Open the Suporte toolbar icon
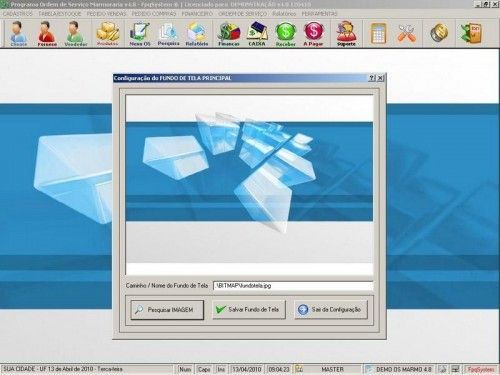The height and width of the screenshot is (375, 500). click(x=346, y=33)
